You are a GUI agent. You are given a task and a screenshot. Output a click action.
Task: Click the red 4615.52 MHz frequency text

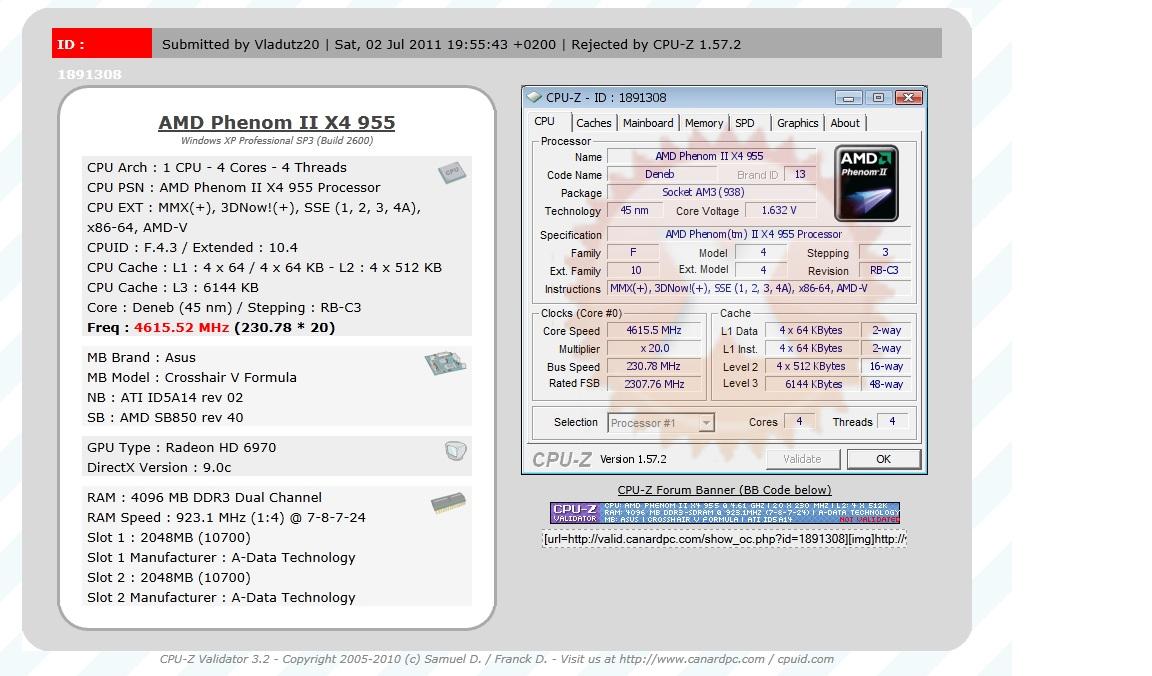pyautogui.click(x=181, y=328)
